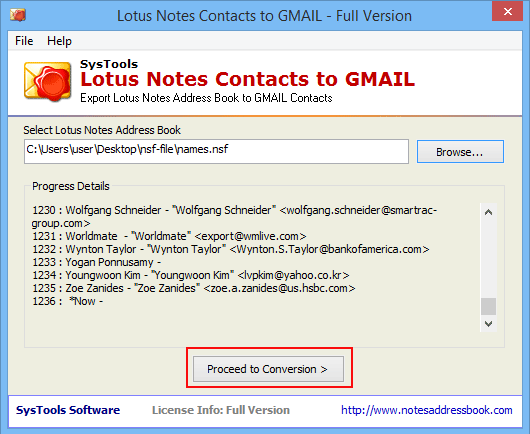Open the File menu
Viewport: 530px width, 434px height.
tap(24, 41)
